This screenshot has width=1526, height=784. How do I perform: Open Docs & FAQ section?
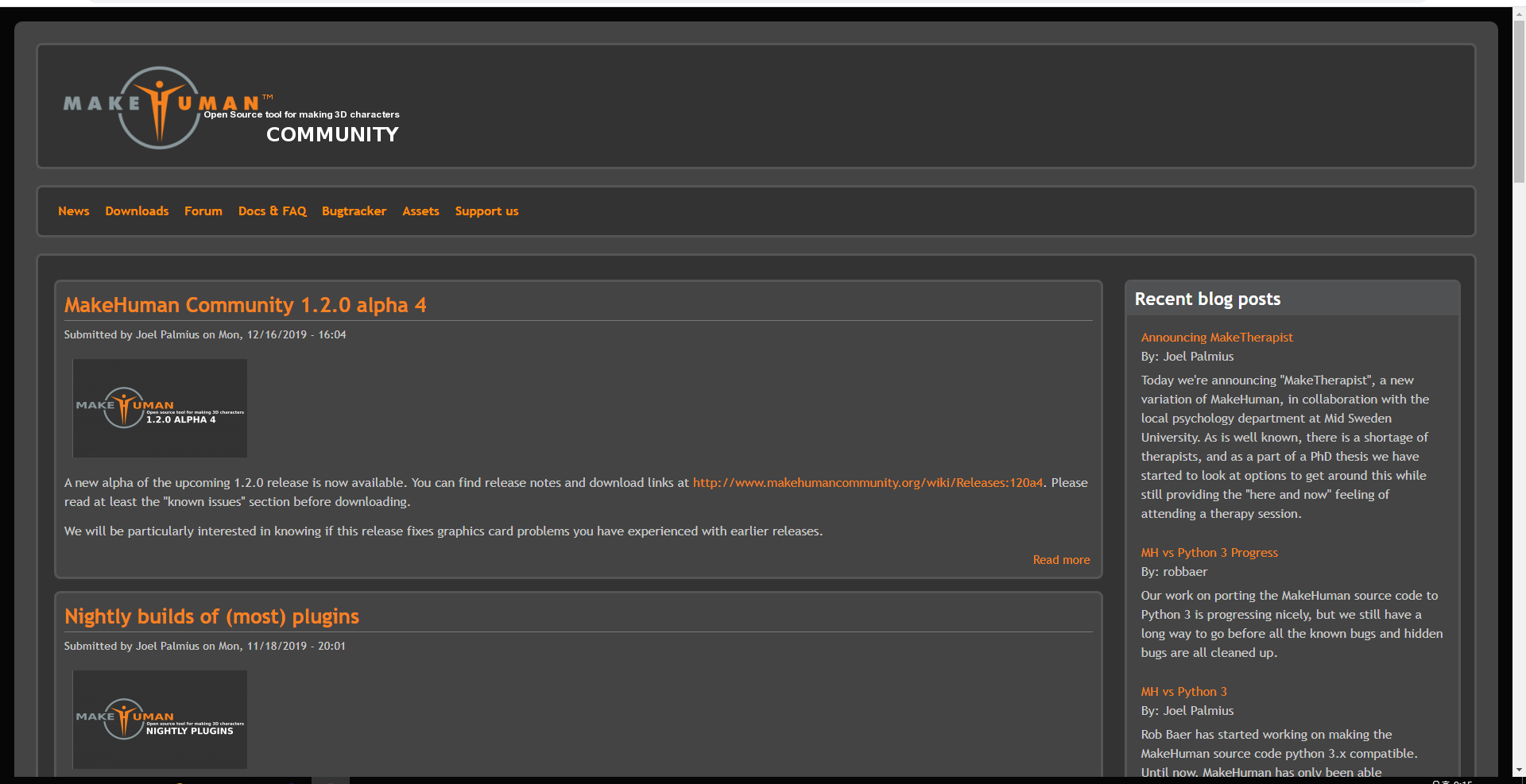tap(272, 211)
